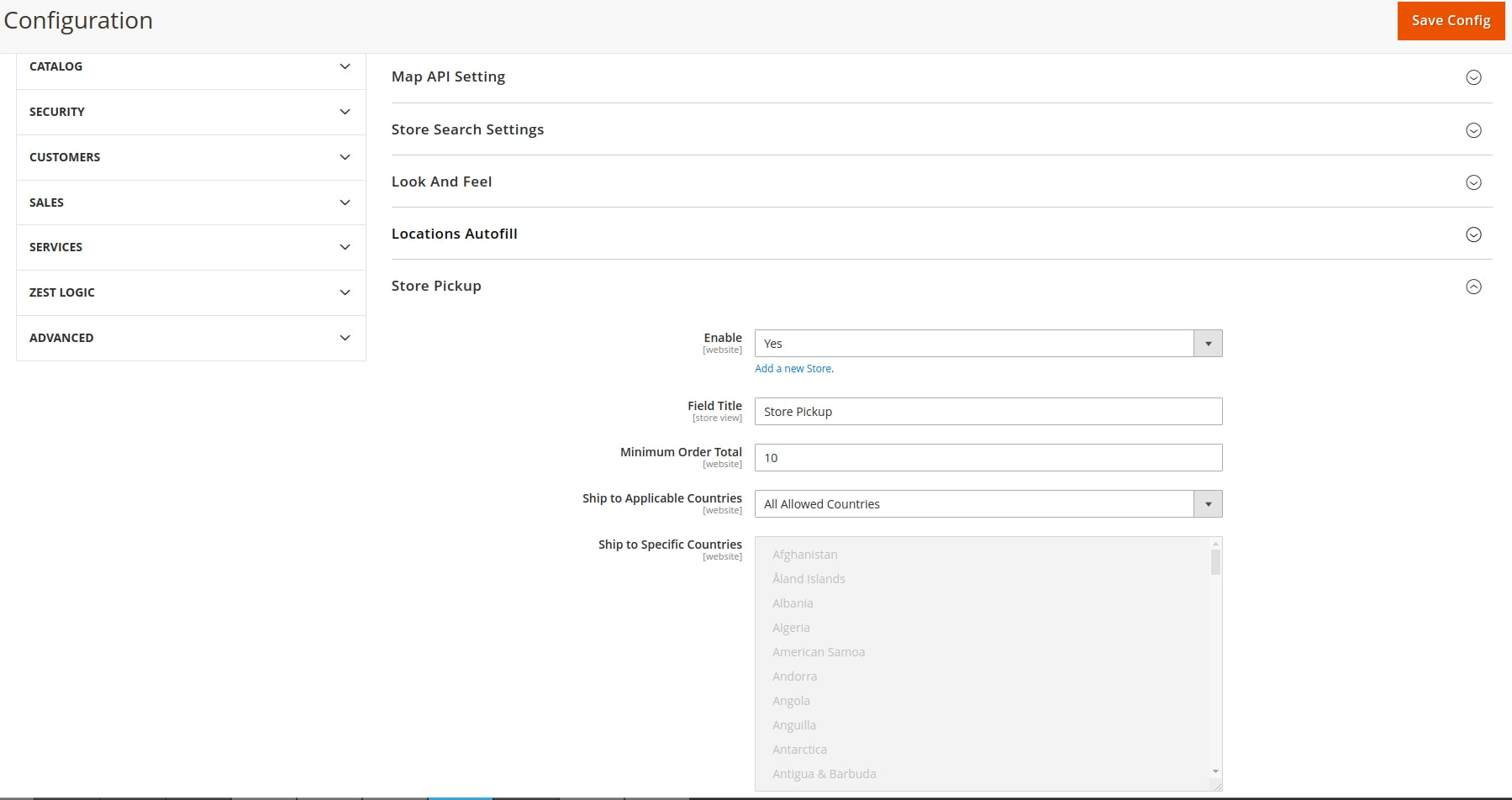Select Antigua & Barbuda in countries list
Screen dimensions: 1512x800
(x=824, y=774)
